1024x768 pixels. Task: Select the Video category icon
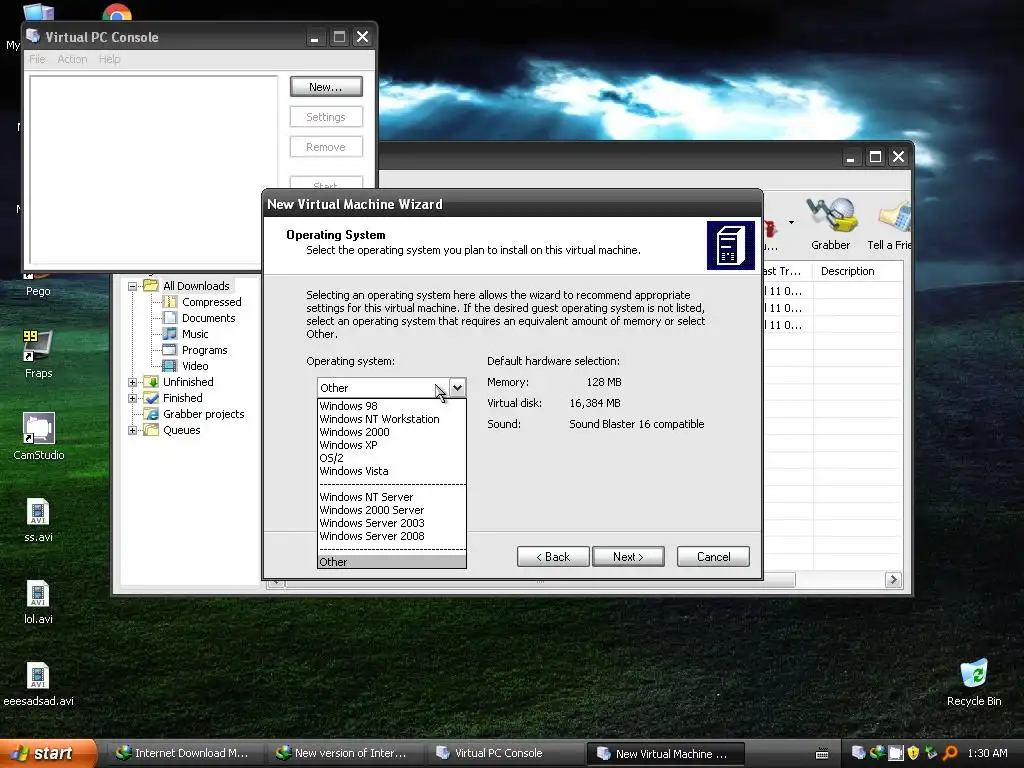(x=170, y=366)
